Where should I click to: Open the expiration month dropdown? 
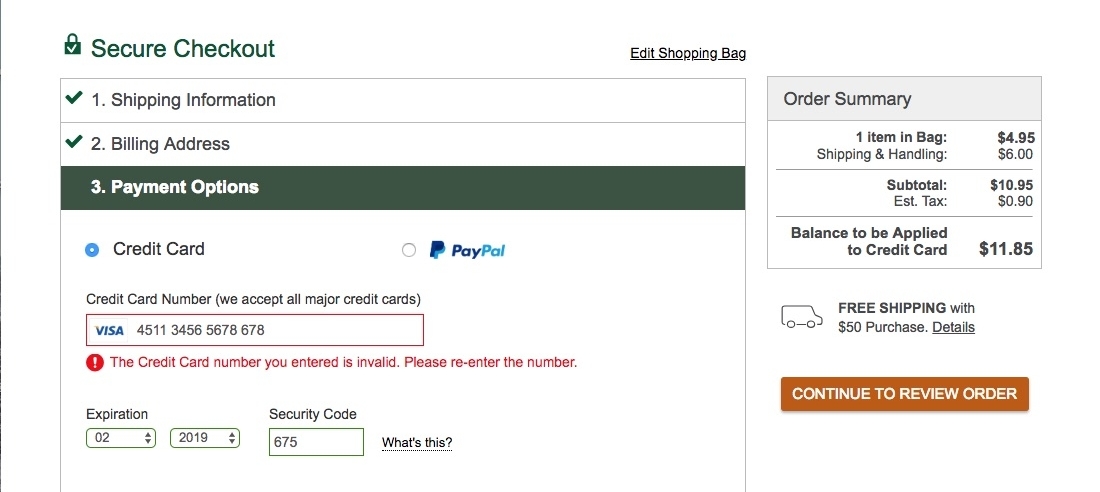pyautogui.click(x=121, y=438)
